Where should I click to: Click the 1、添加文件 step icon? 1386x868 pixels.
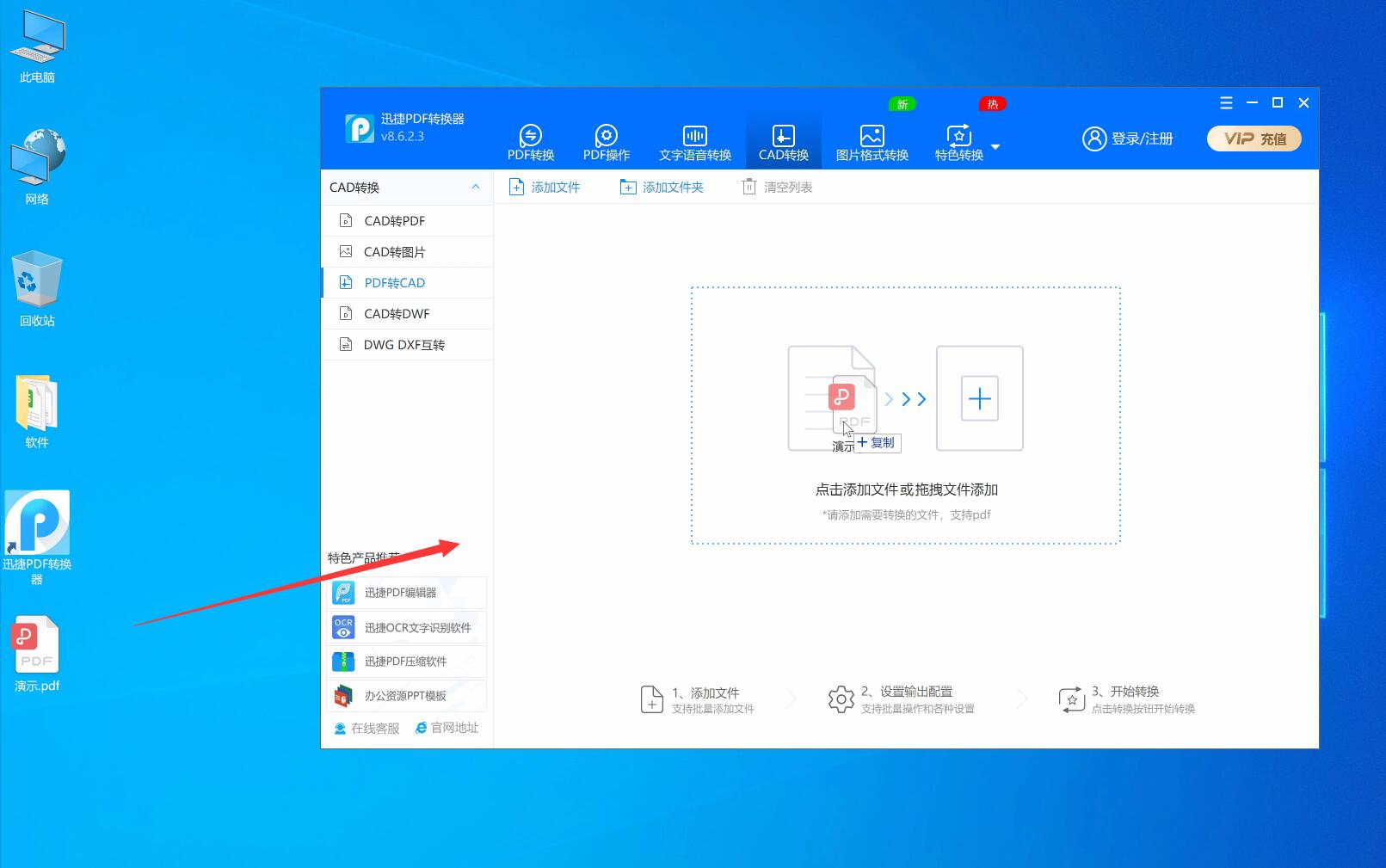coord(651,699)
